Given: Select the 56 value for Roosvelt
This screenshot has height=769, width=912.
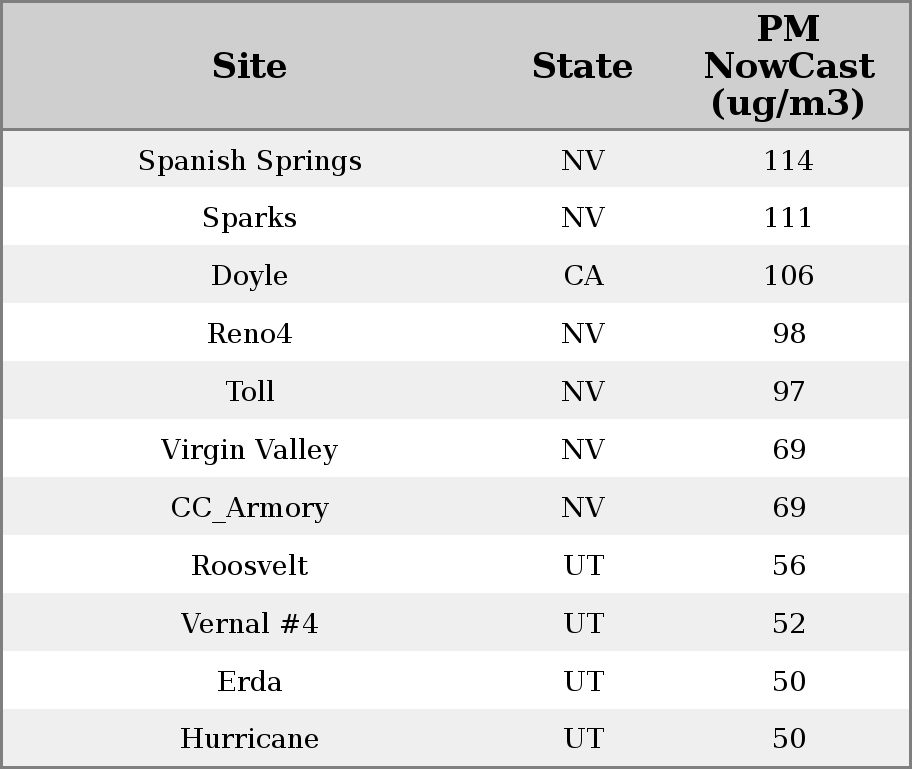Looking at the screenshot, I should [788, 566].
